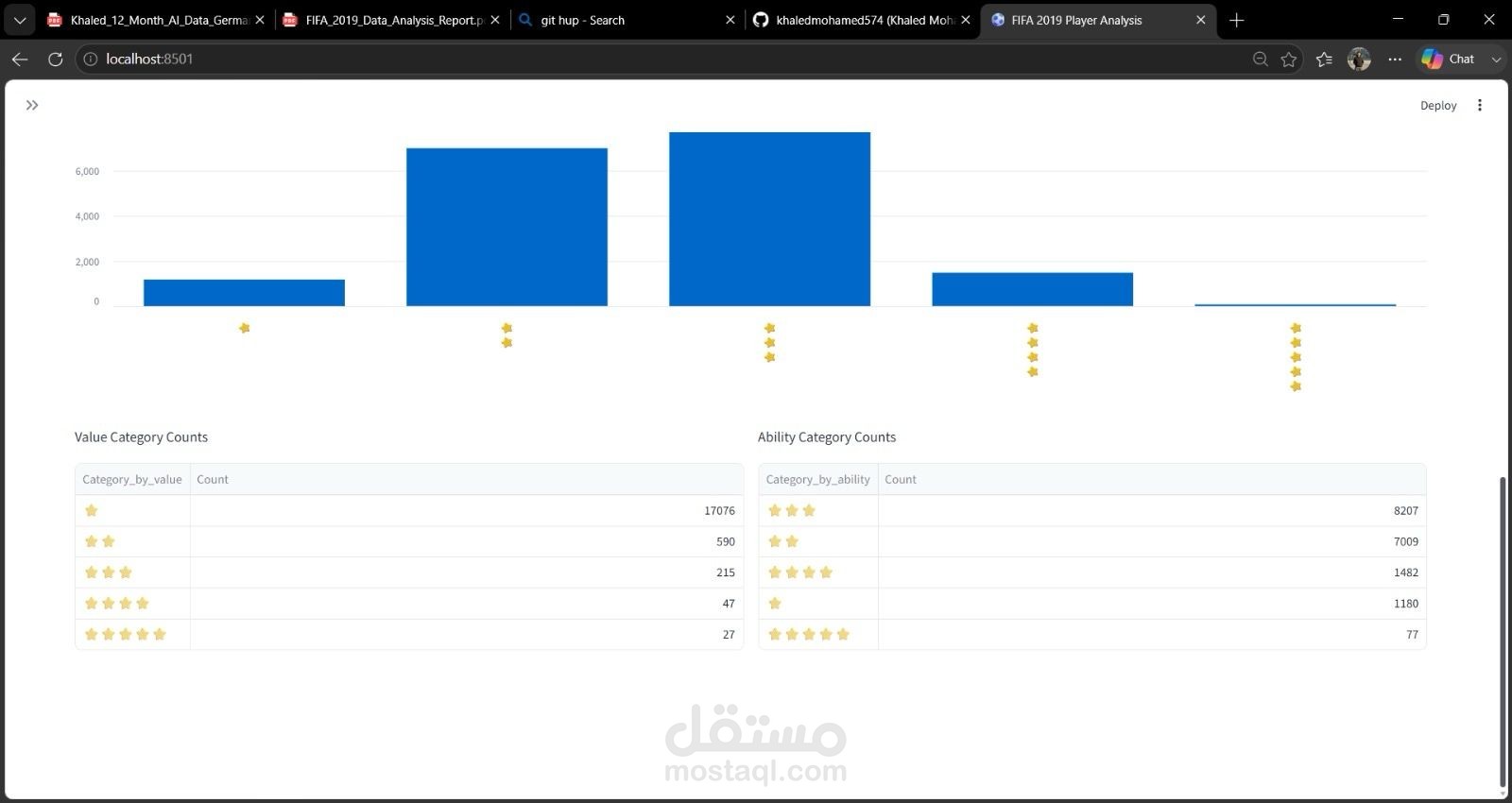Click the Deploy button
Viewport: 1512px width, 803px height.
click(1438, 106)
